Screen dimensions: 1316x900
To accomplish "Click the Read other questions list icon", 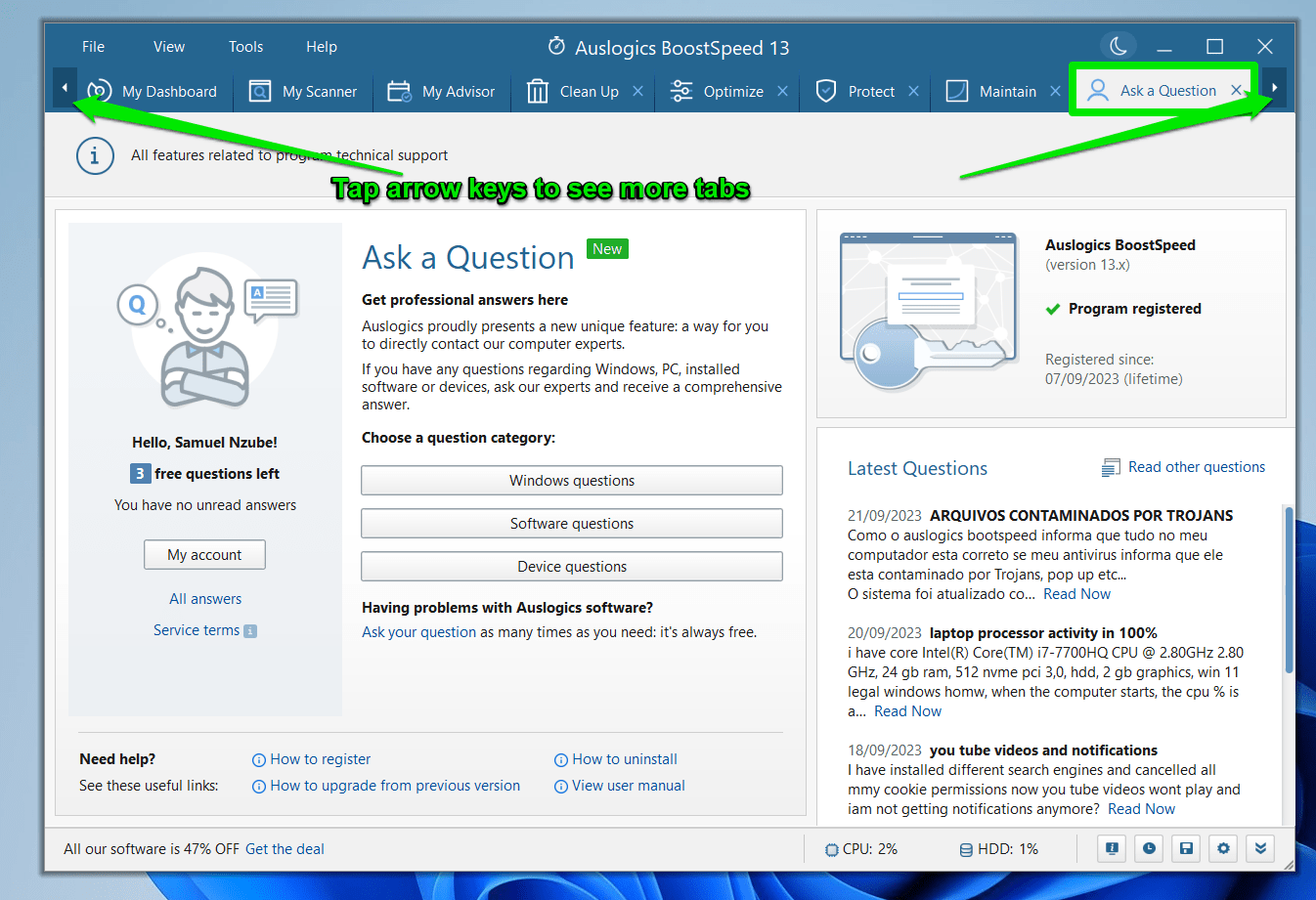I will 1111,468.
